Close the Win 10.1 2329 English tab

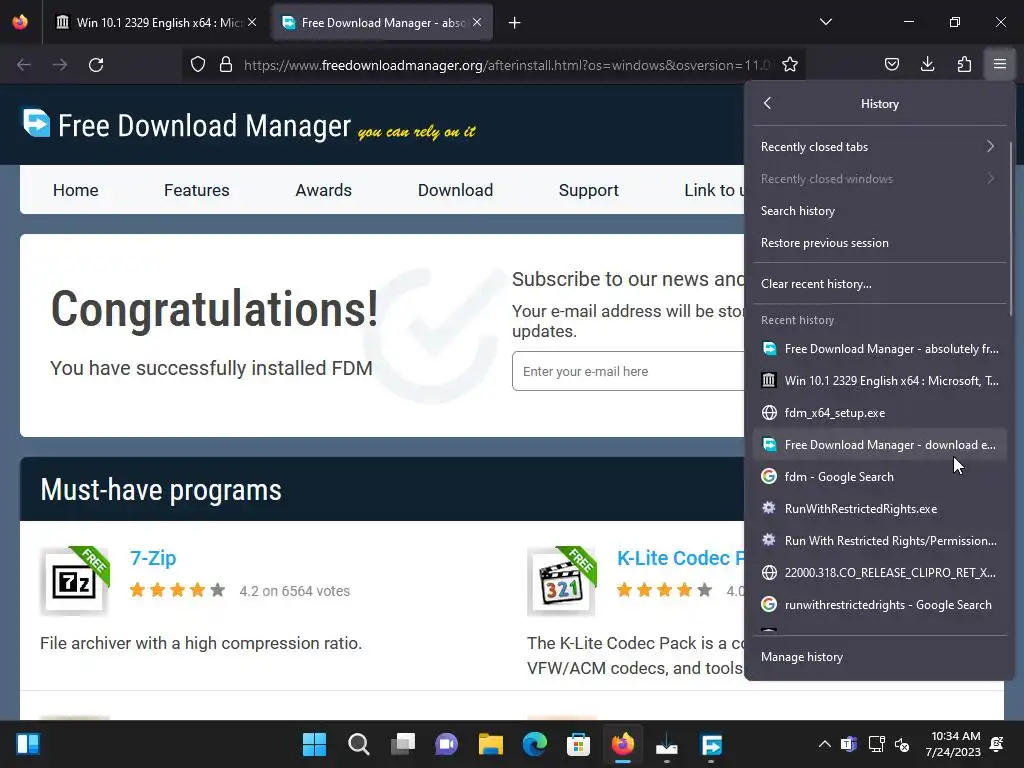[252, 22]
